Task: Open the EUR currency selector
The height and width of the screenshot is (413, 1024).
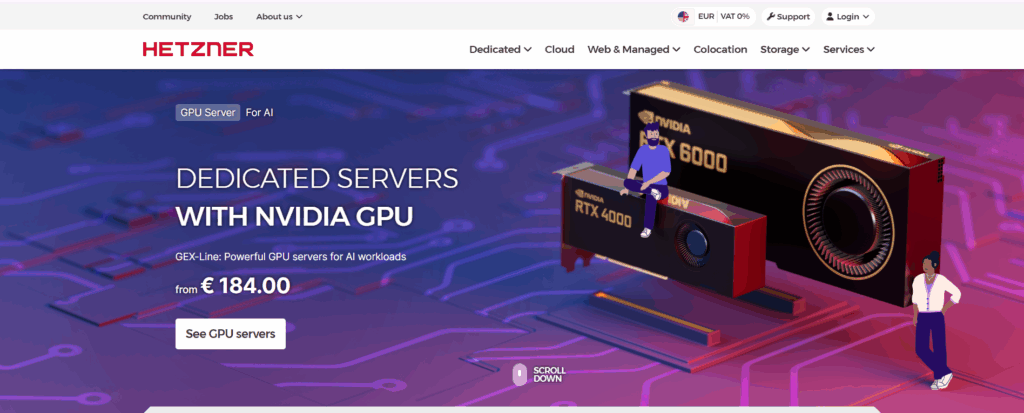Action: 706,16
